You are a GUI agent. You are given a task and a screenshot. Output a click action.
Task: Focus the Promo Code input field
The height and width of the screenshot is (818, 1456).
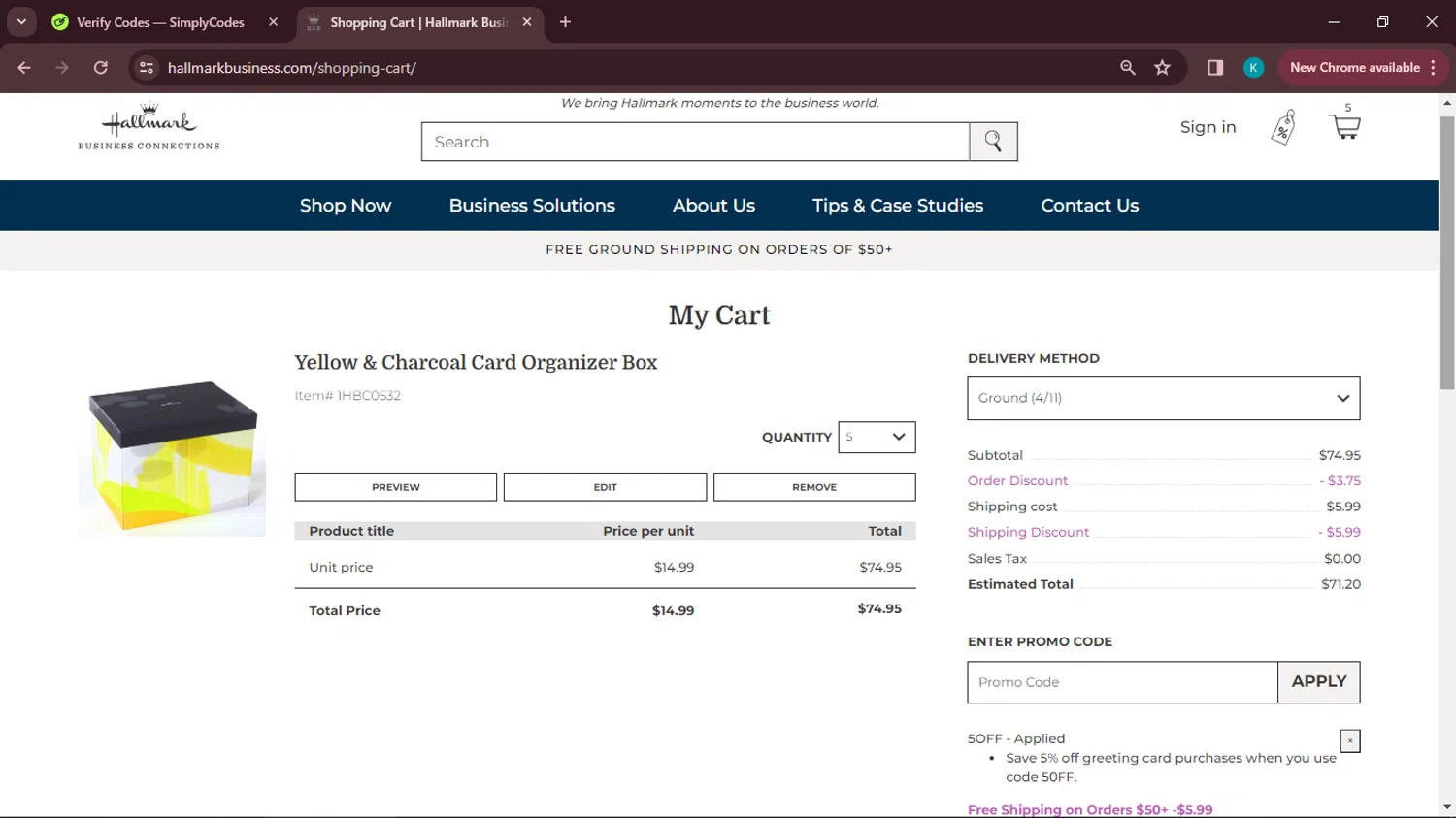[1122, 682]
